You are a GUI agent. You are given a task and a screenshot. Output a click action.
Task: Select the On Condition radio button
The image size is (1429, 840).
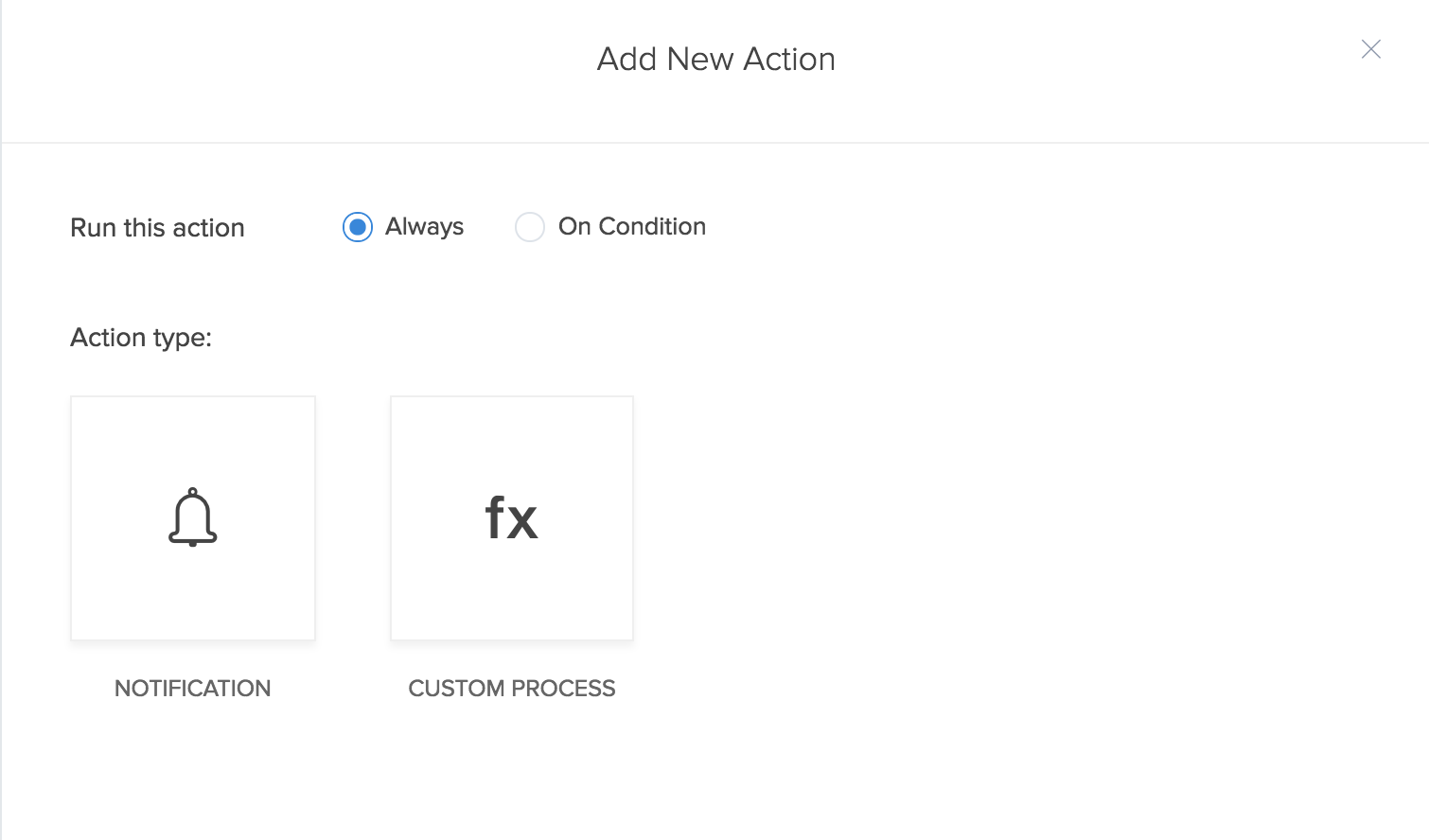(x=530, y=227)
